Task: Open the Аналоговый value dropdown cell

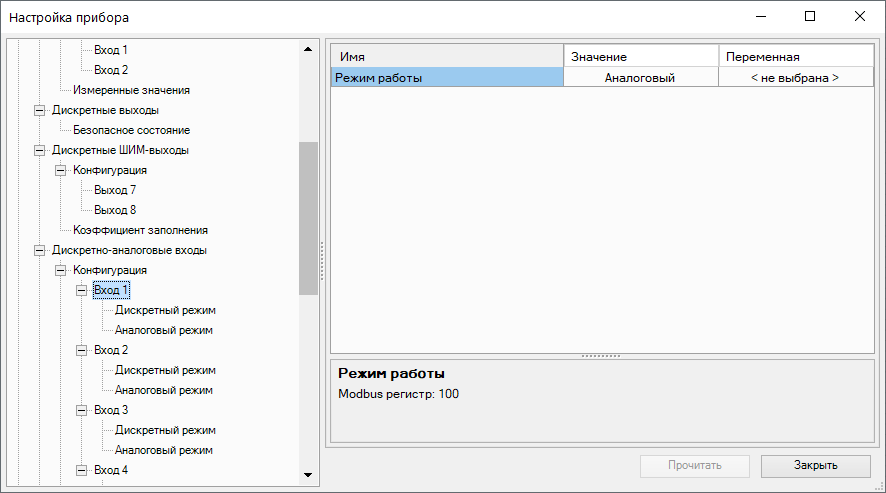Action: click(640, 77)
